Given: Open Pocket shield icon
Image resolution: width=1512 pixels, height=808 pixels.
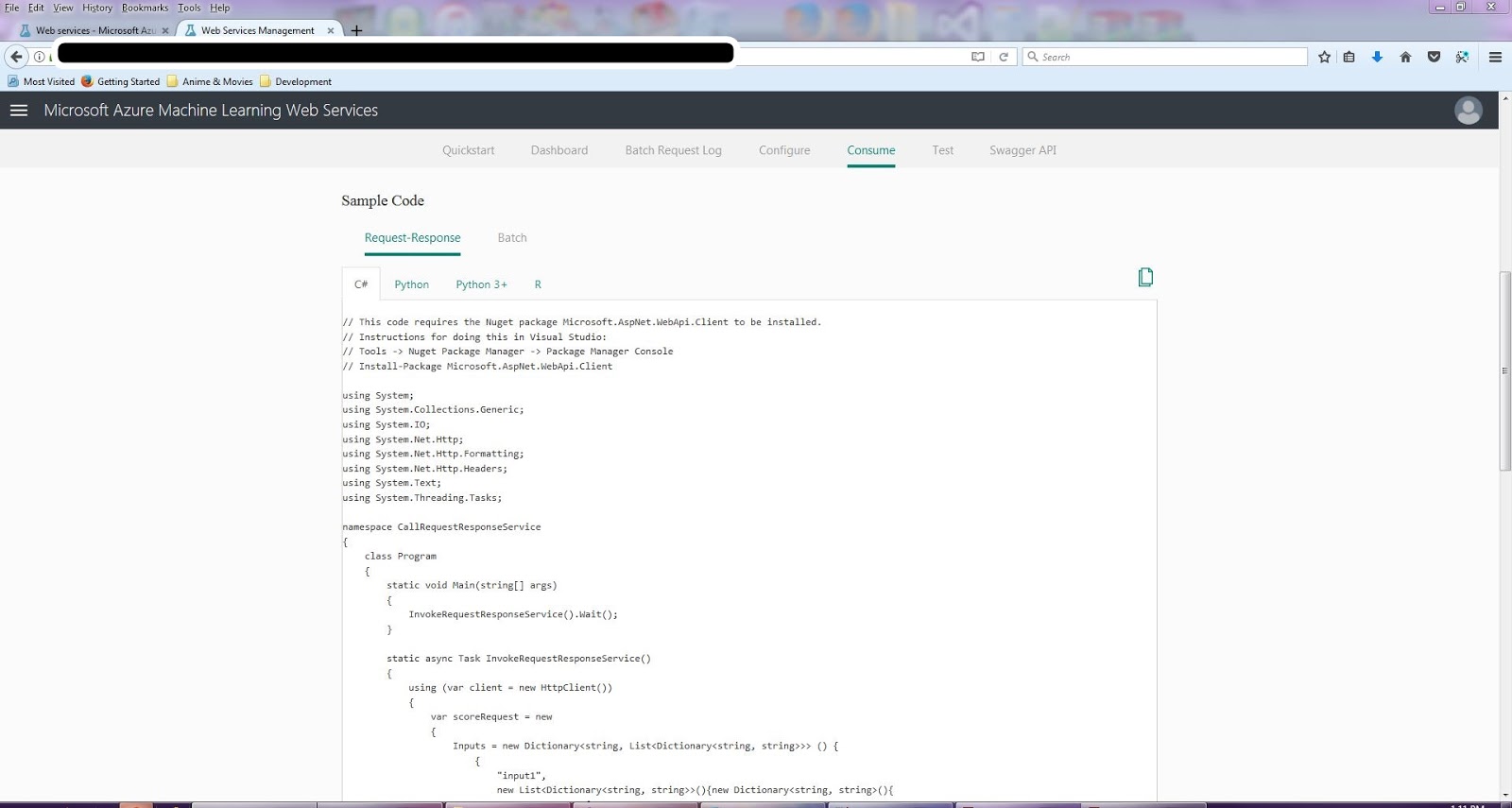Looking at the screenshot, I should [x=1434, y=57].
